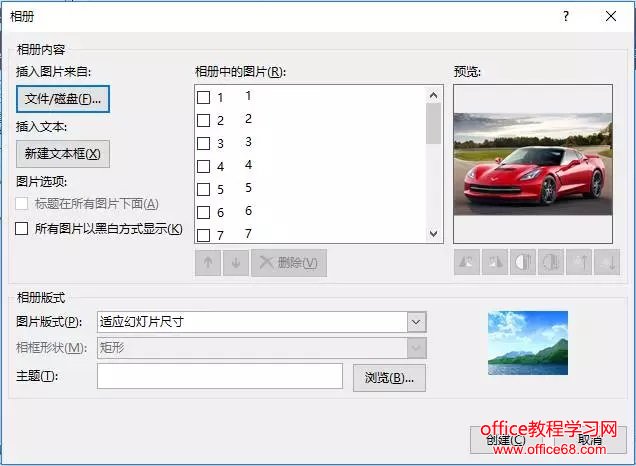Click the landscape layout preview thumbnail
636x466 pixels.
point(528,343)
